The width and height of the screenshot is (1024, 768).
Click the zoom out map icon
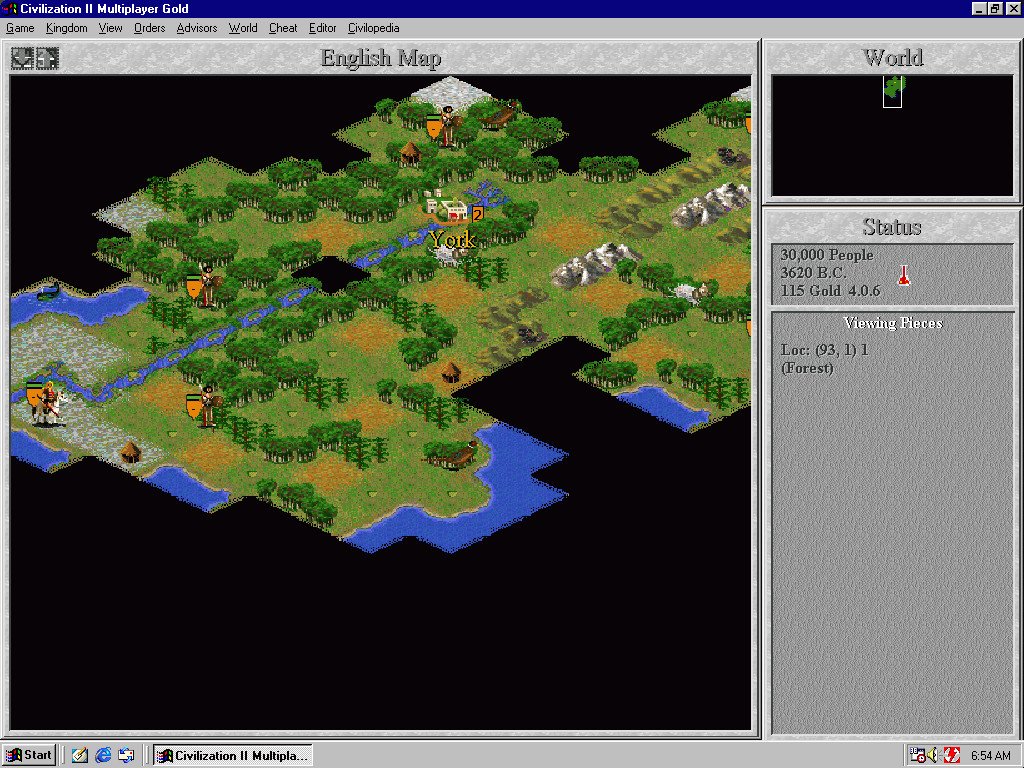pos(22,58)
